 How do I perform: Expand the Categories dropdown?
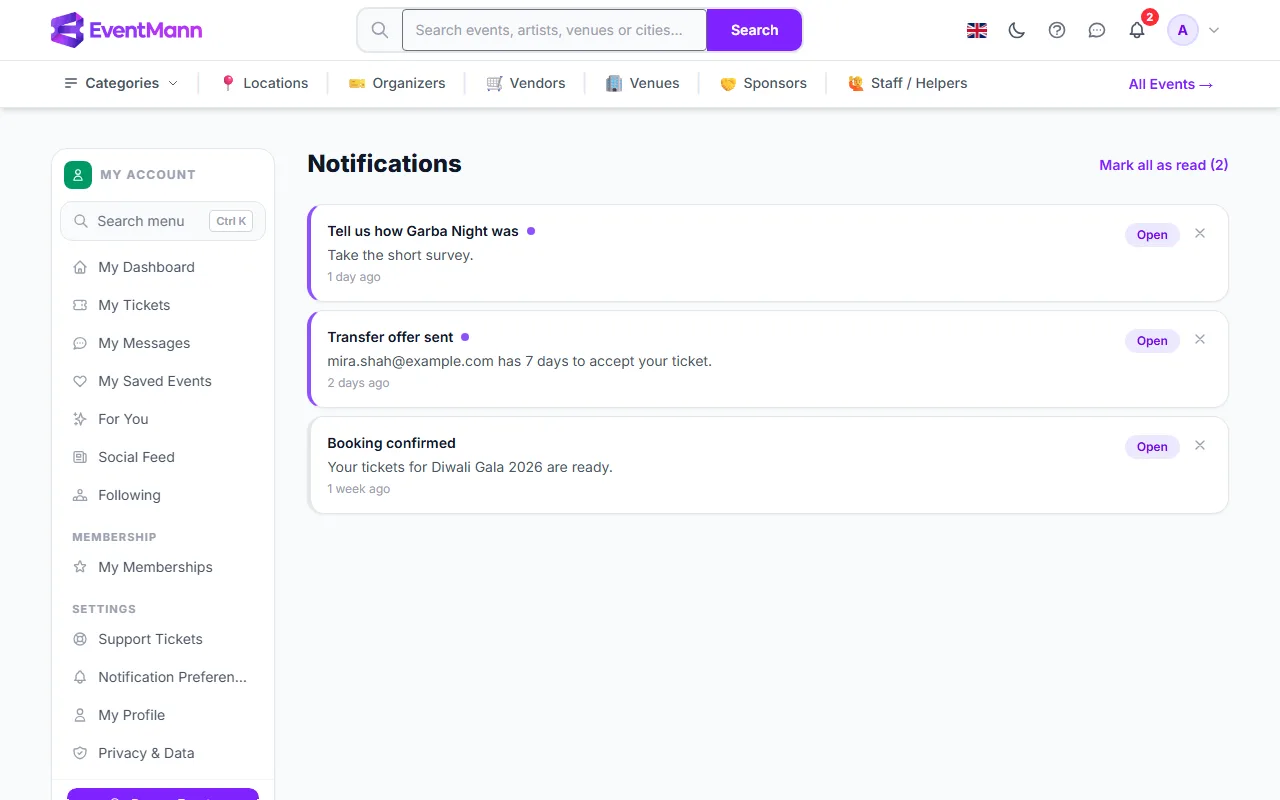121,83
